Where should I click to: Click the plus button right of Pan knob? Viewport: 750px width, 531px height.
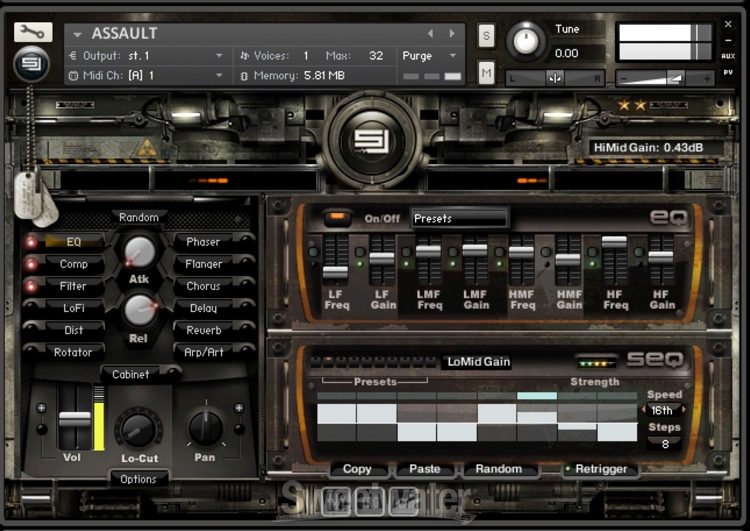239,408
